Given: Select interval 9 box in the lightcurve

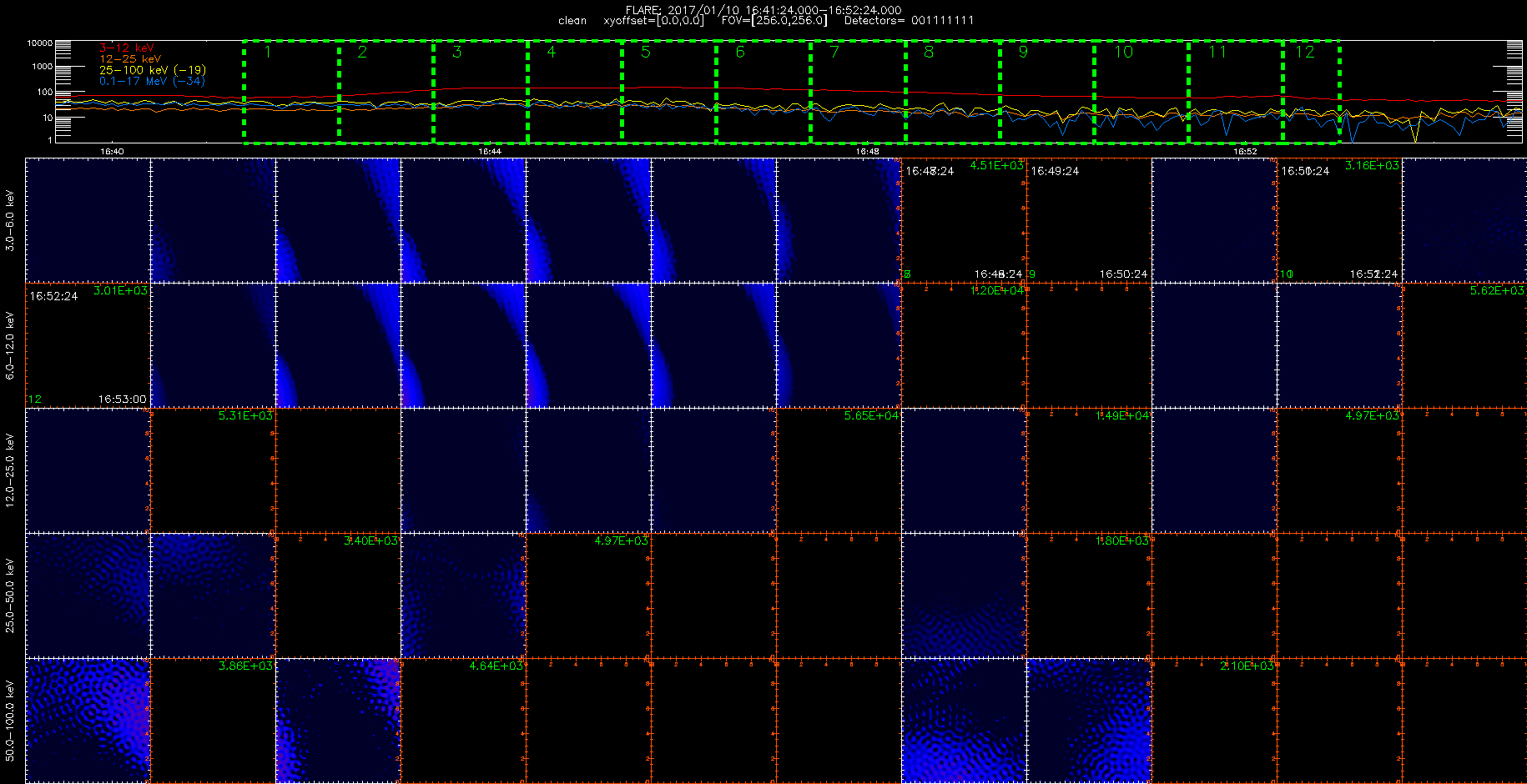Looking at the screenshot, I should coord(1047,92).
